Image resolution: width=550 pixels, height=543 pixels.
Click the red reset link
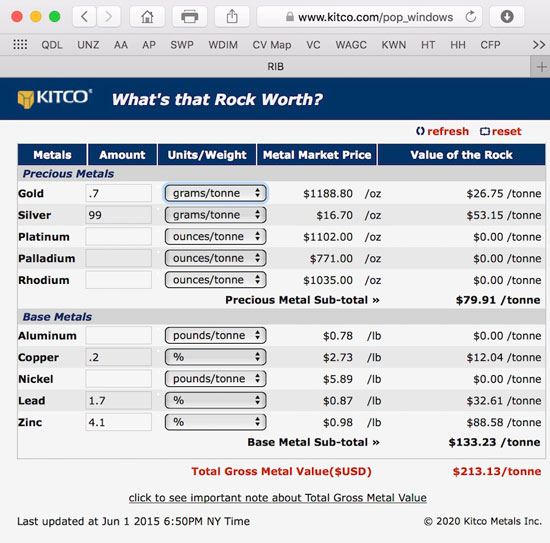tap(501, 131)
